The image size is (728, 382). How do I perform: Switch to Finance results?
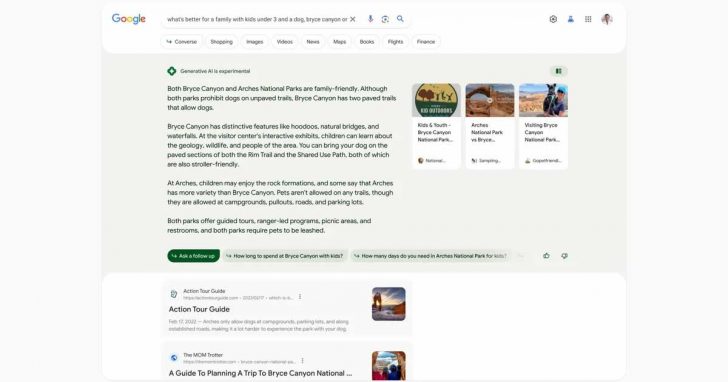pos(426,42)
